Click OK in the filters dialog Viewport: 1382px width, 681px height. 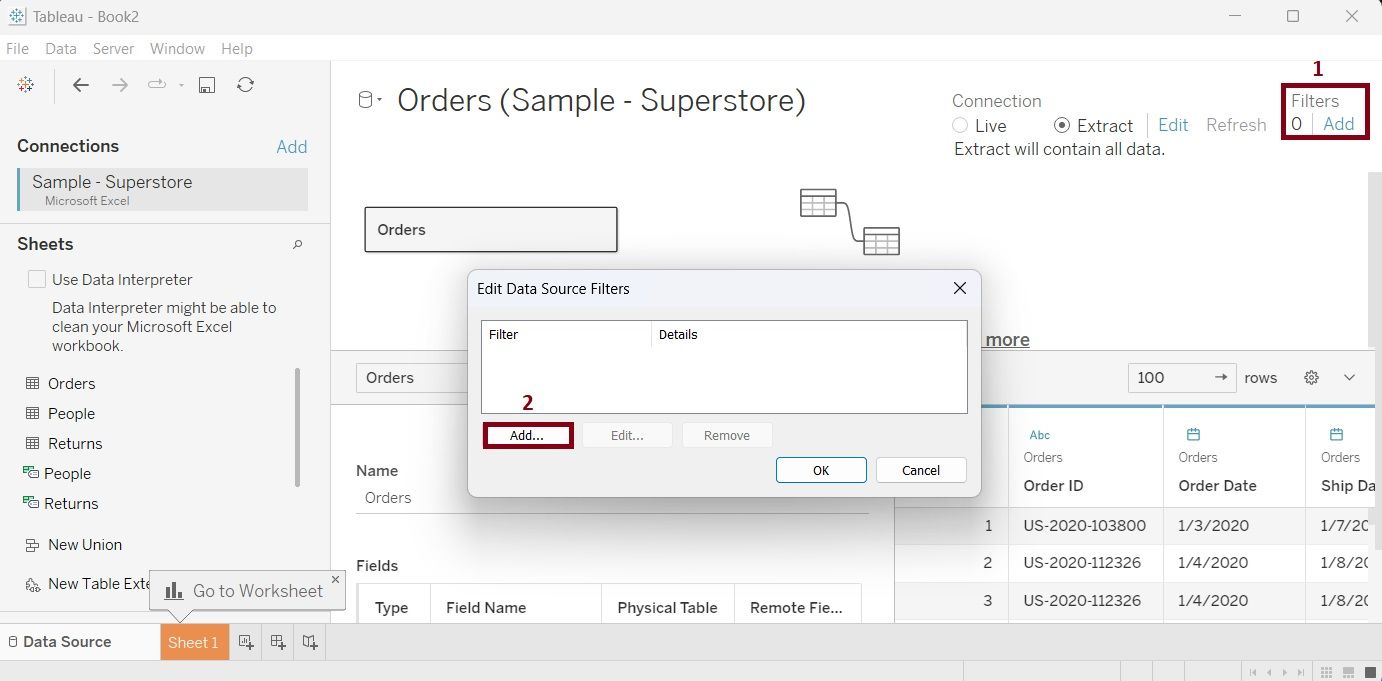(x=821, y=470)
